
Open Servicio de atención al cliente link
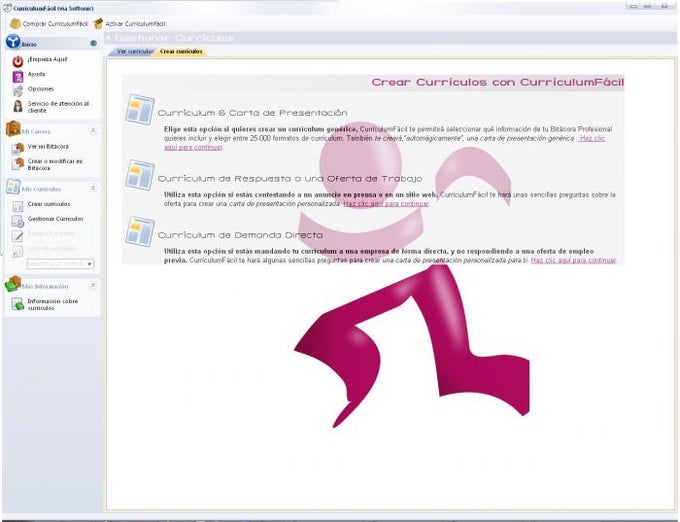pyautogui.click(x=58, y=107)
